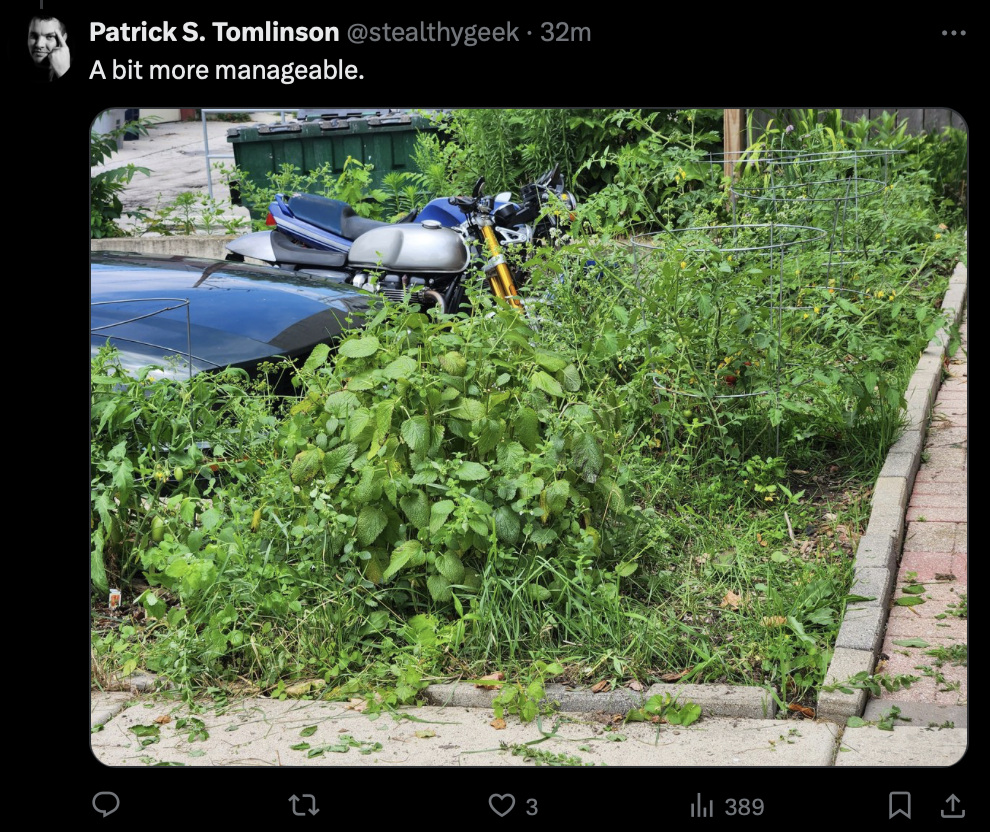990x832 pixels.
Task: View analytics via the bar chart icon
Action: [x=701, y=805]
